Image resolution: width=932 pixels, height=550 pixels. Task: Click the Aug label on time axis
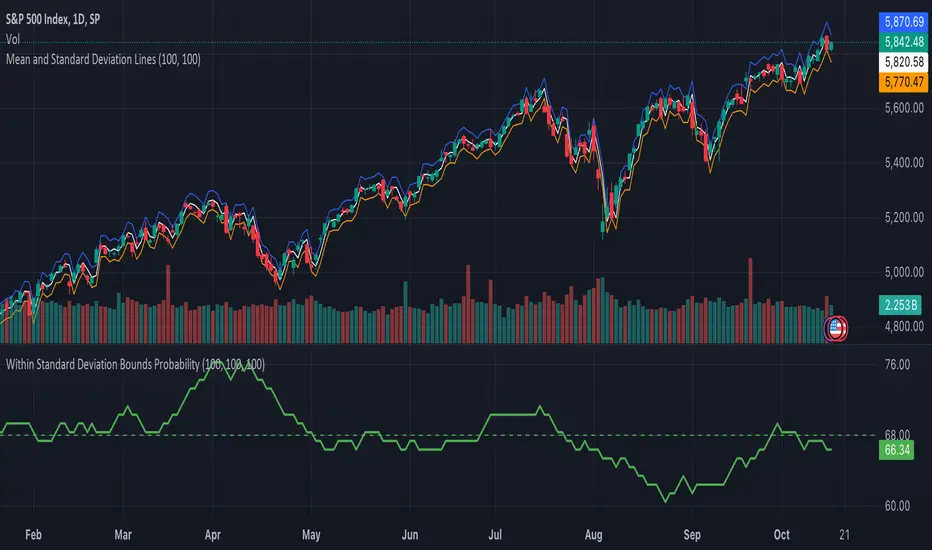tap(593, 535)
